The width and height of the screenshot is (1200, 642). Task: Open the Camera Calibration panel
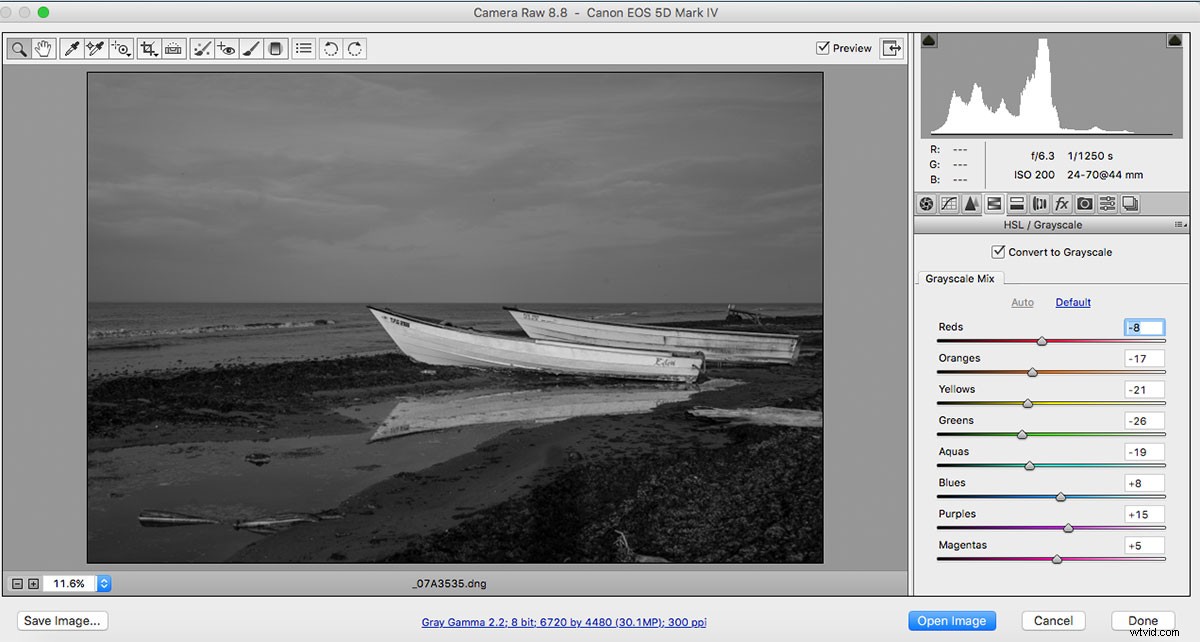pyautogui.click(x=1084, y=204)
